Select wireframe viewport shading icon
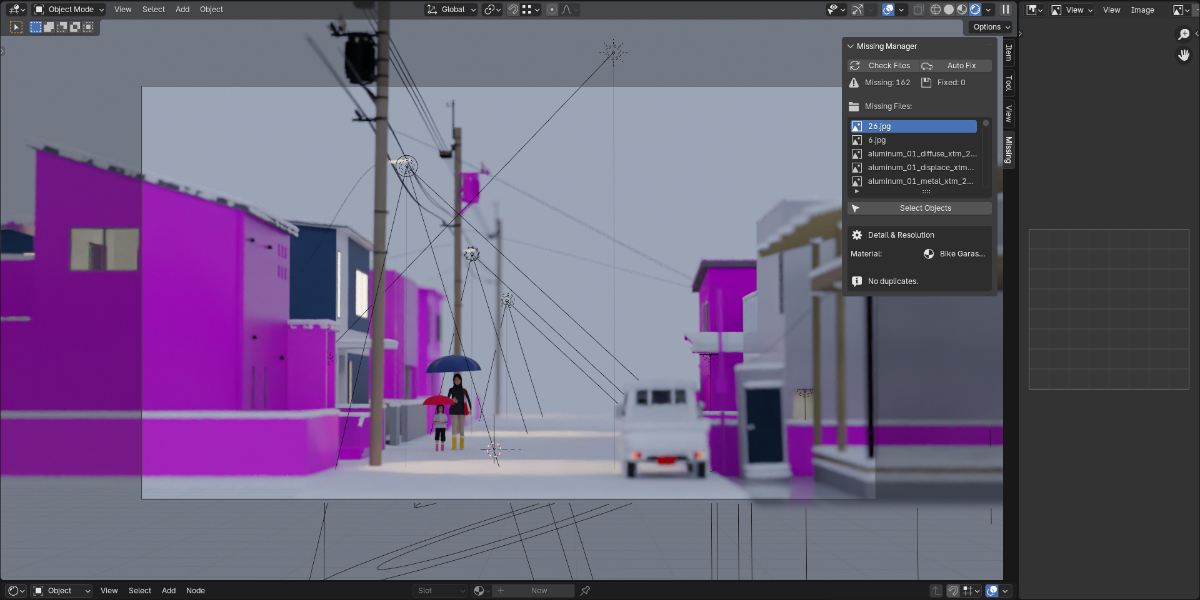This screenshot has width=1200, height=600. pyautogui.click(x=936, y=9)
